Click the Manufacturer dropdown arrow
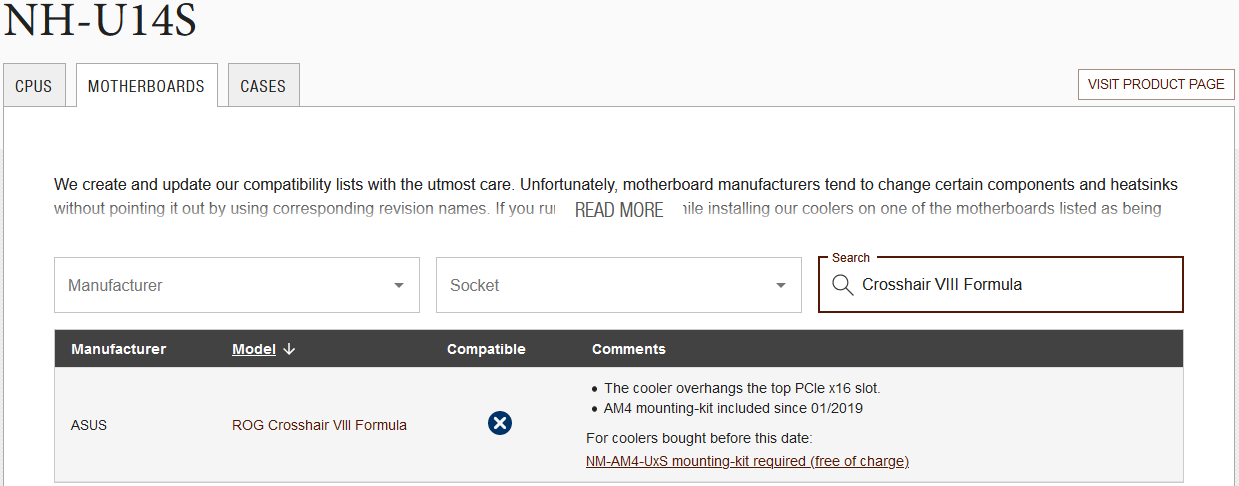 pos(399,286)
